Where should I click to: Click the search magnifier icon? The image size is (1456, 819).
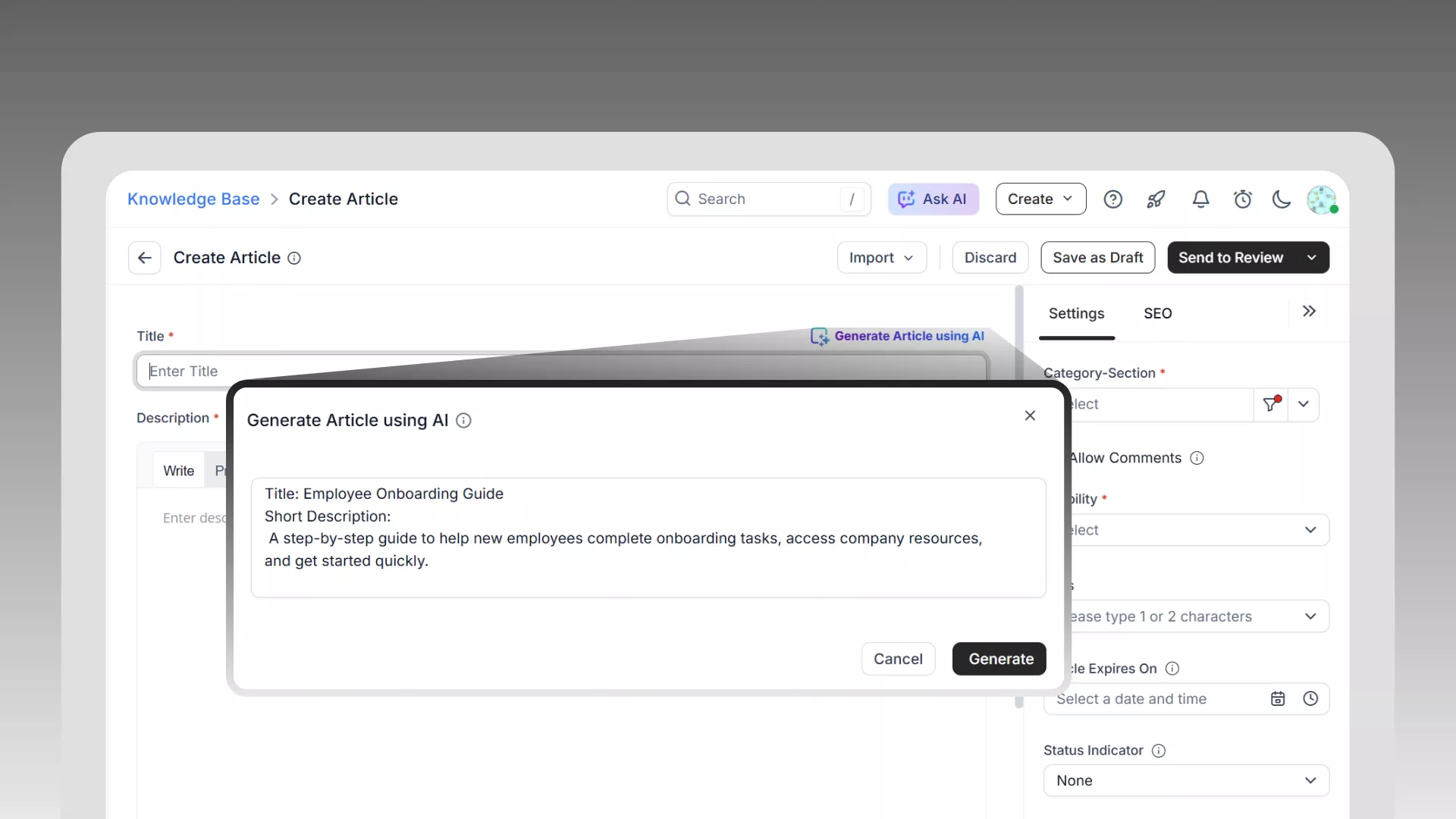(682, 199)
